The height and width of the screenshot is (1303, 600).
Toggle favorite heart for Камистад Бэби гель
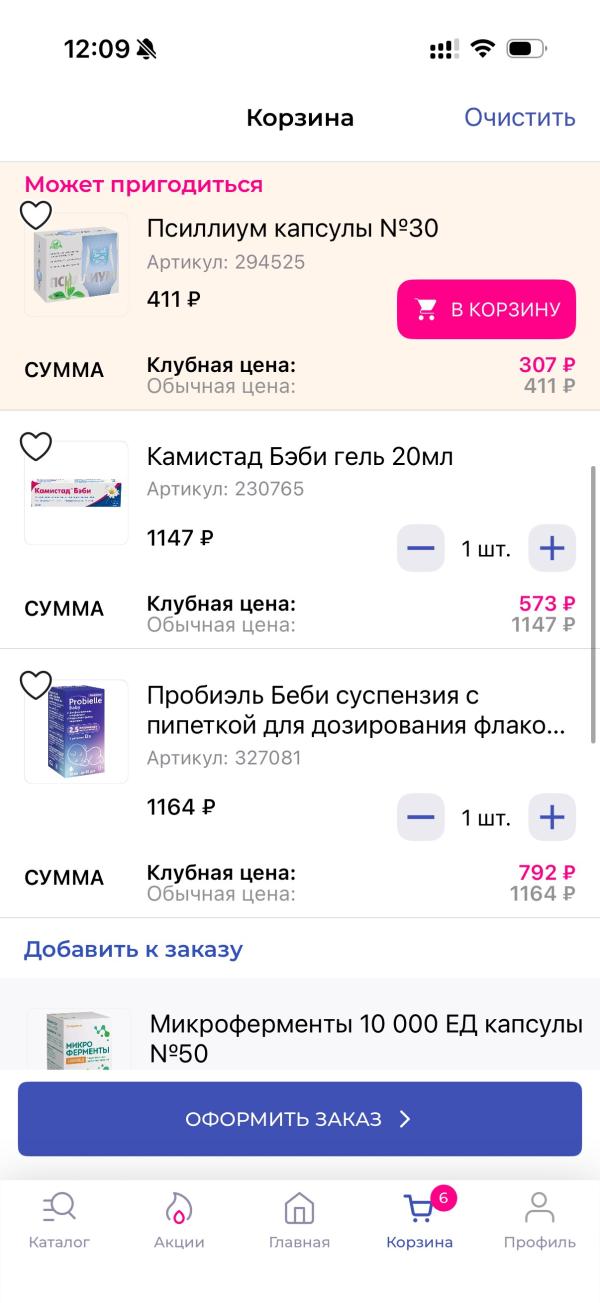36,446
